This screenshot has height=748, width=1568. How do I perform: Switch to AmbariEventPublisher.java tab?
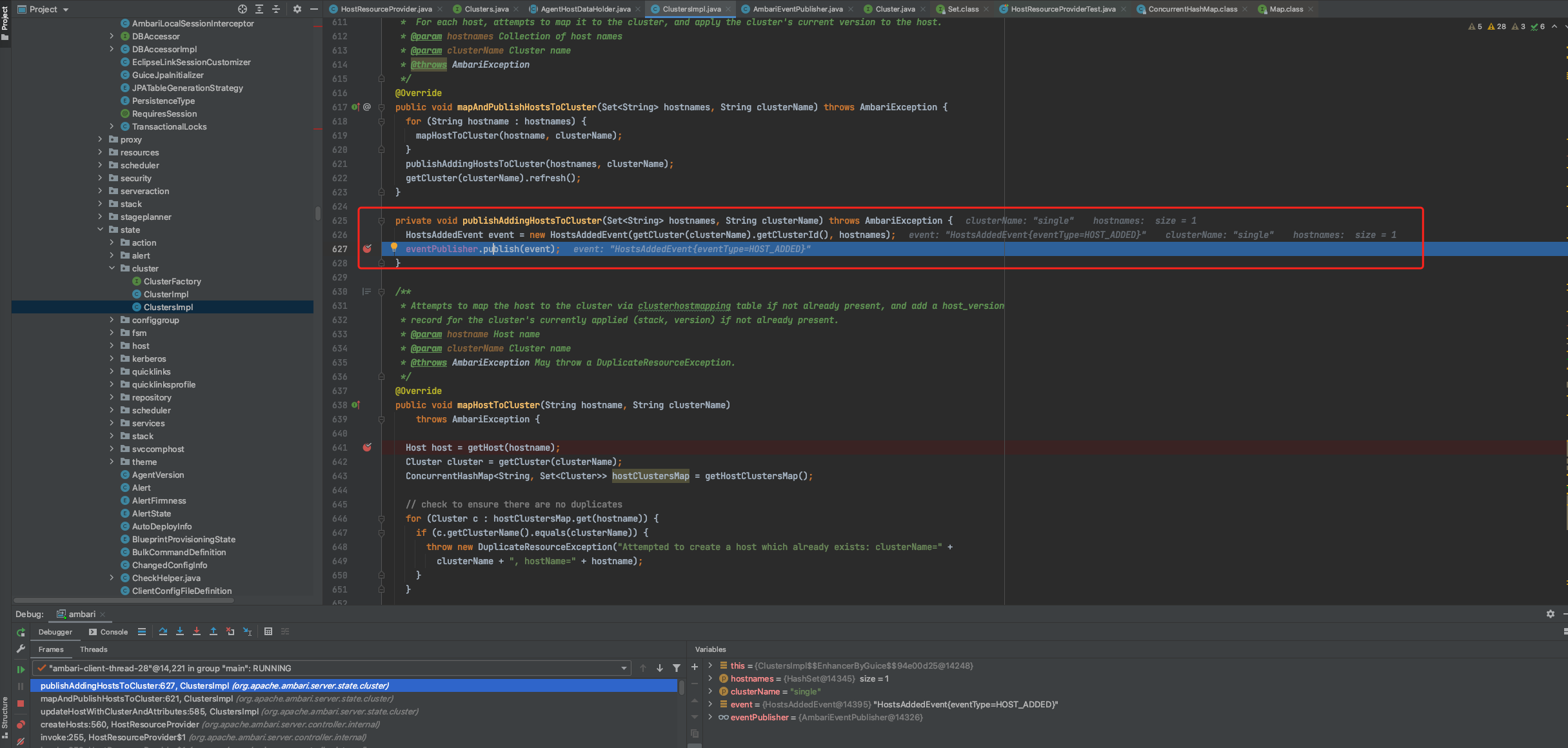(797, 9)
